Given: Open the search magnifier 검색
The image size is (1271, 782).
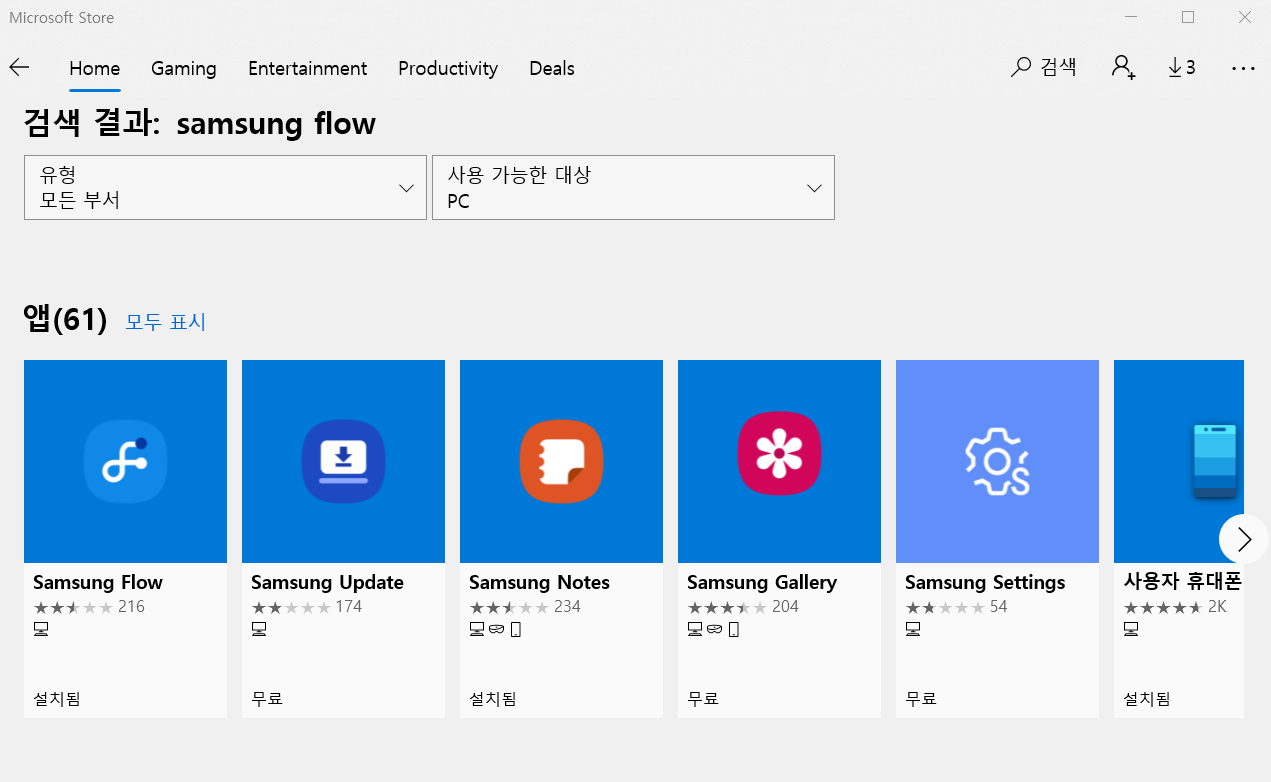Looking at the screenshot, I should pyautogui.click(x=1043, y=68).
